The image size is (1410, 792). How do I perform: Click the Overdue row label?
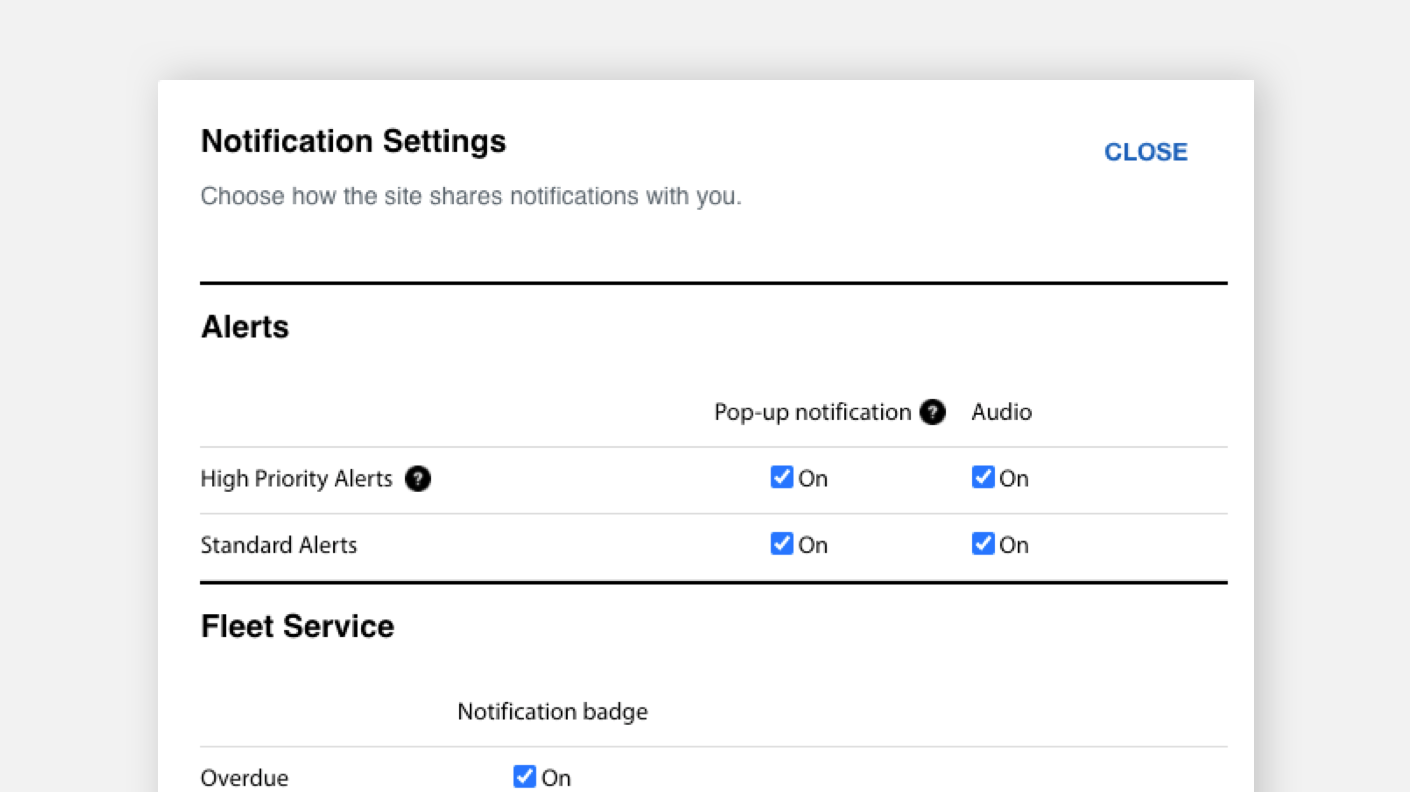pyautogui.click(x=244, y=778)
